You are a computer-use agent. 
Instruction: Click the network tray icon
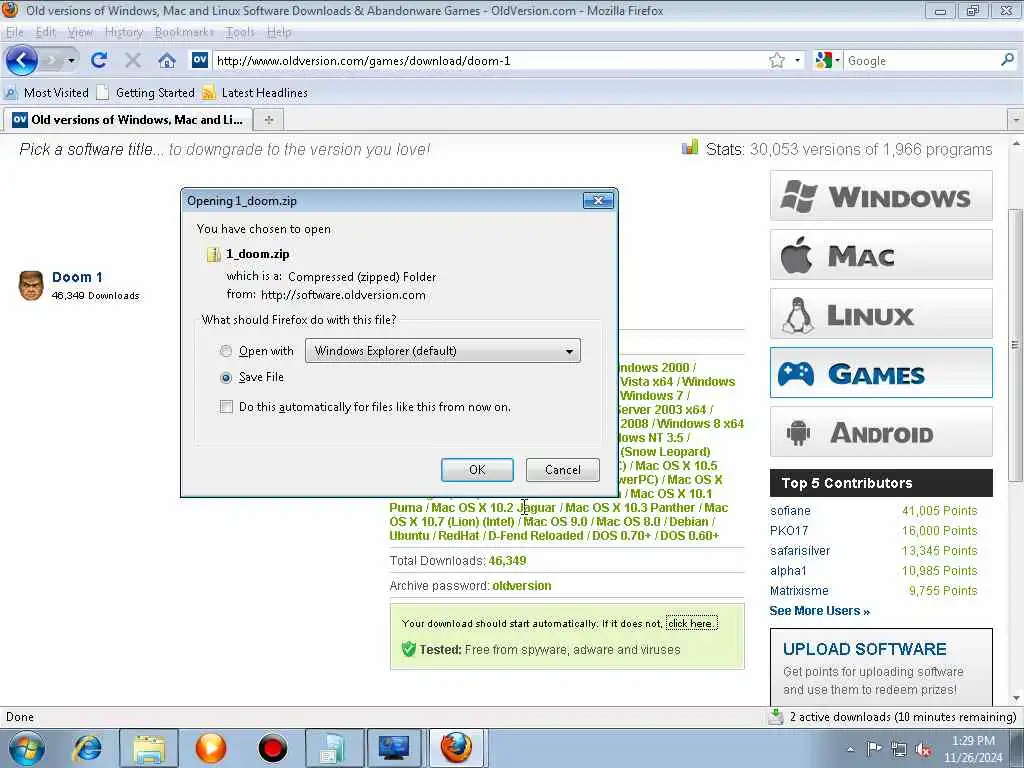899,749
